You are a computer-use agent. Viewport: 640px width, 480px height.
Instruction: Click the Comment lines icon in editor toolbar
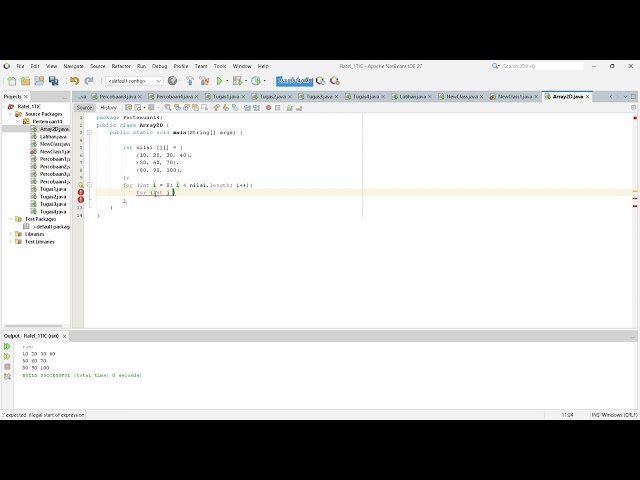[x=289, y=108]
